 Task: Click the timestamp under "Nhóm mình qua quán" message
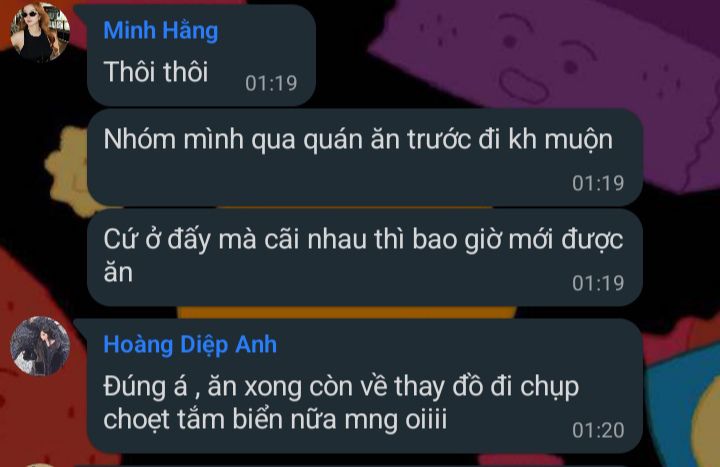click(598, 183)
